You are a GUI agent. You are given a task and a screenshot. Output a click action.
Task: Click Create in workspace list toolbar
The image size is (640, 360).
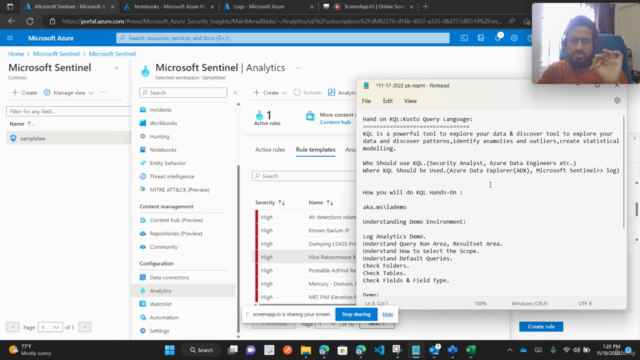pyautogui.click(x=24, y=93)
